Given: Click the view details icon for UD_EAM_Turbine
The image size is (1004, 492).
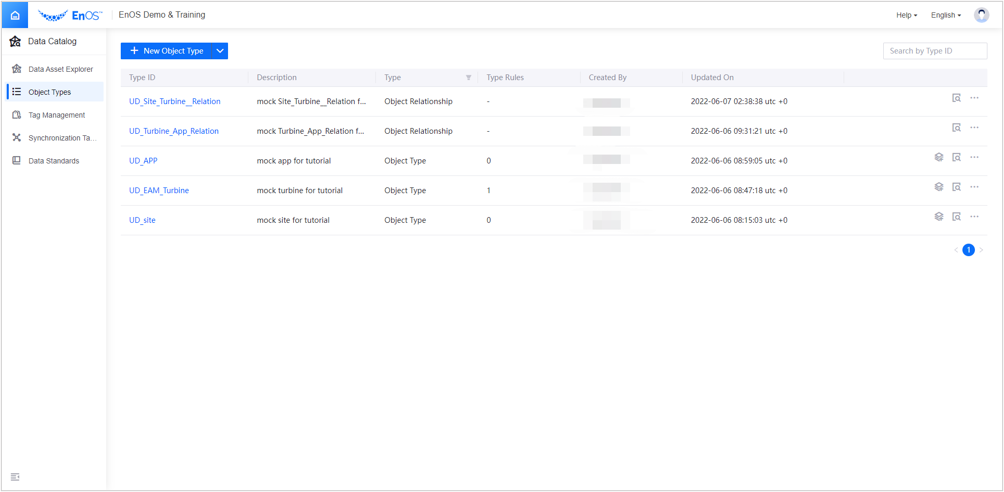Looking at the screenshot, I should [957, 187].
